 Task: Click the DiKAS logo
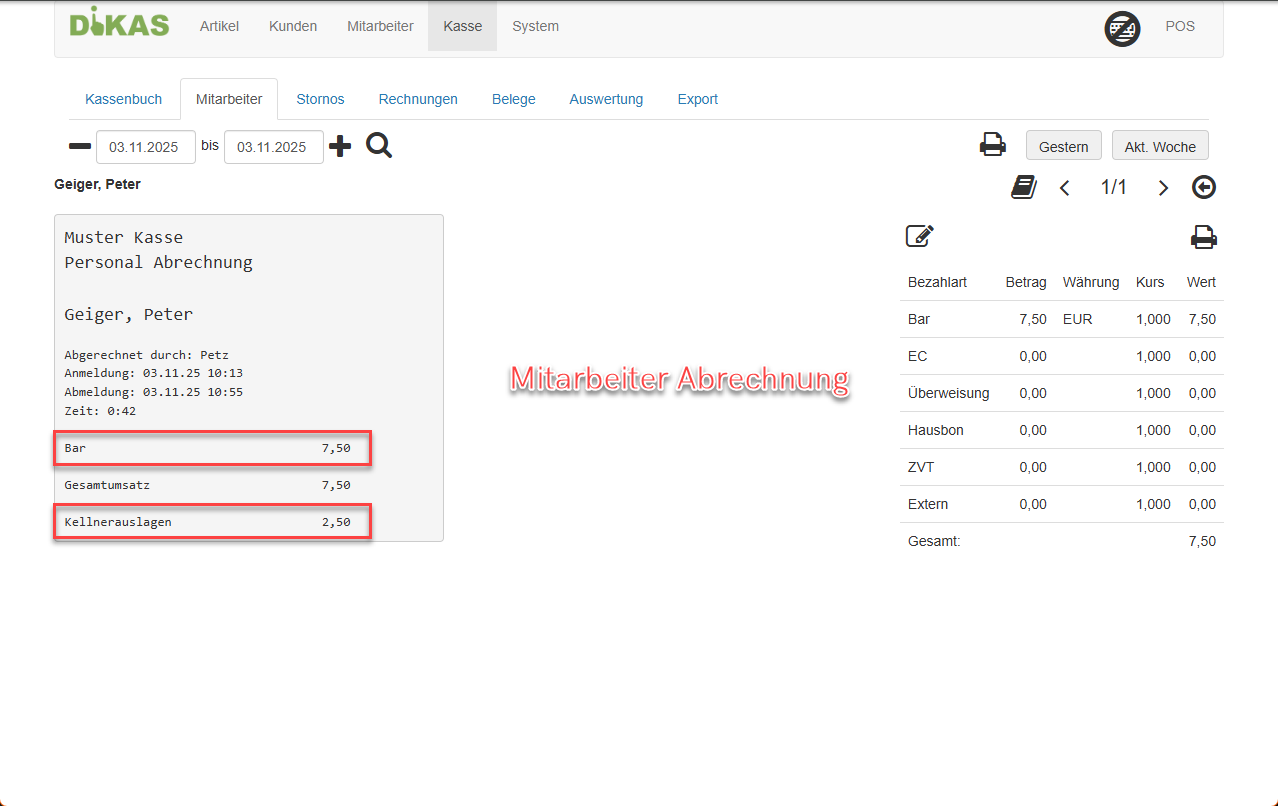pyautogui.click(x=119, y=25)
